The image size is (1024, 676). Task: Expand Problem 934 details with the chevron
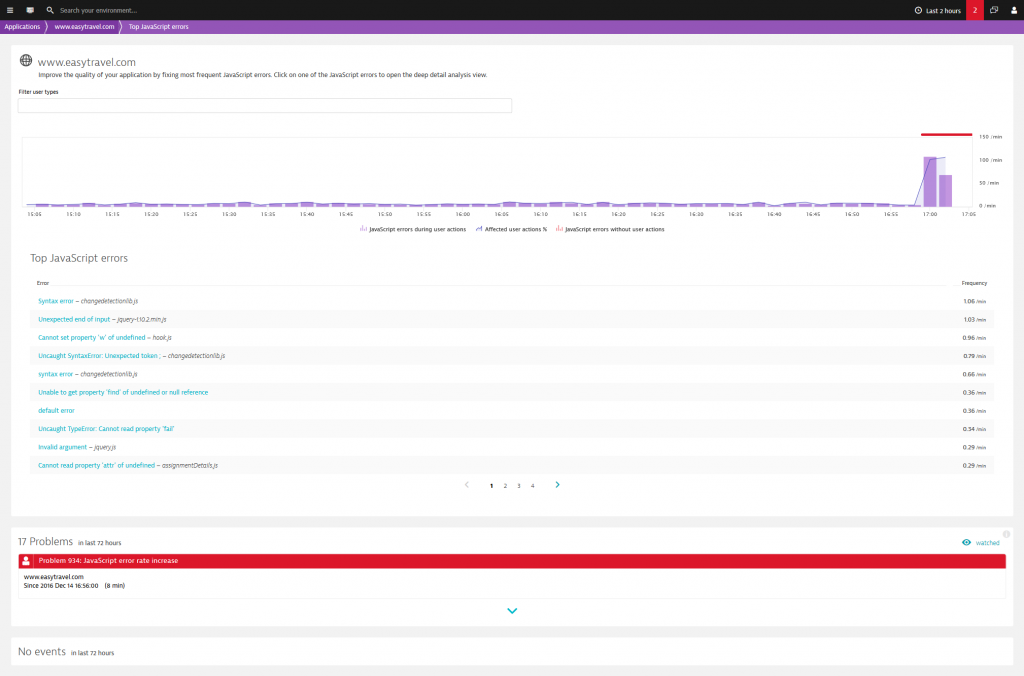(x=512, y=610)
